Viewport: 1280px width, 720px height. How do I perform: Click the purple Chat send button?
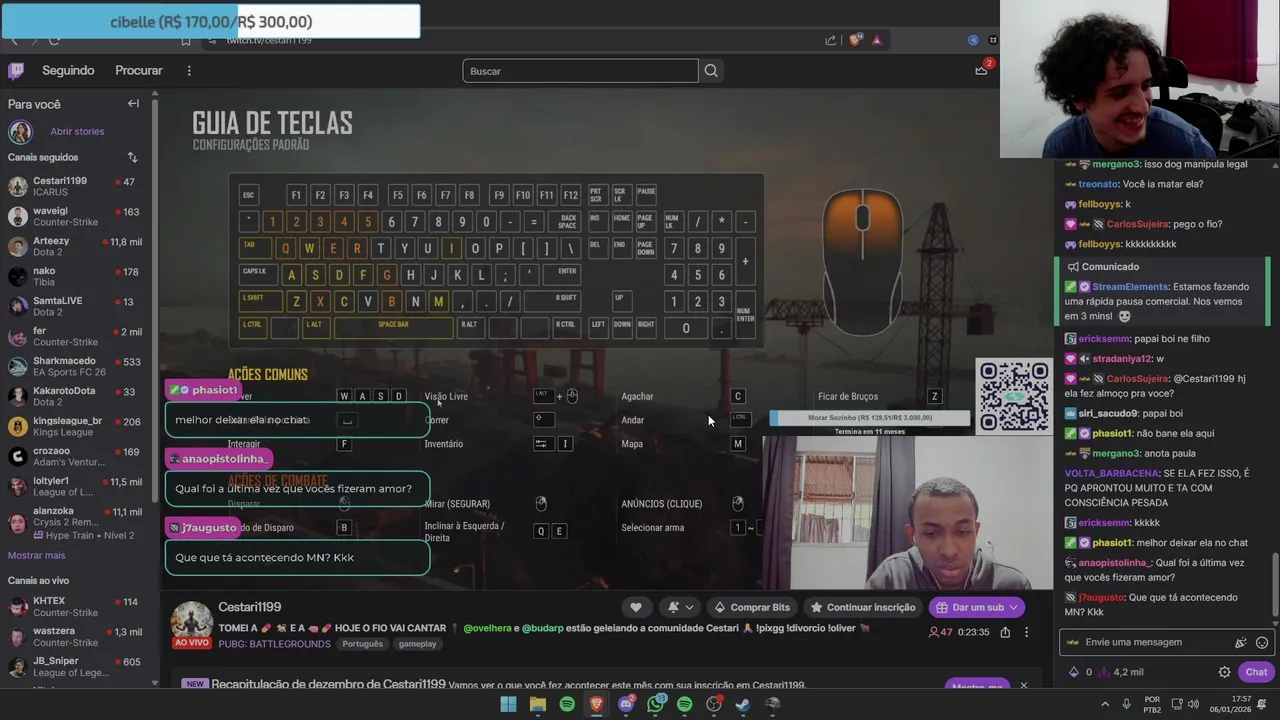[1256, 672]
